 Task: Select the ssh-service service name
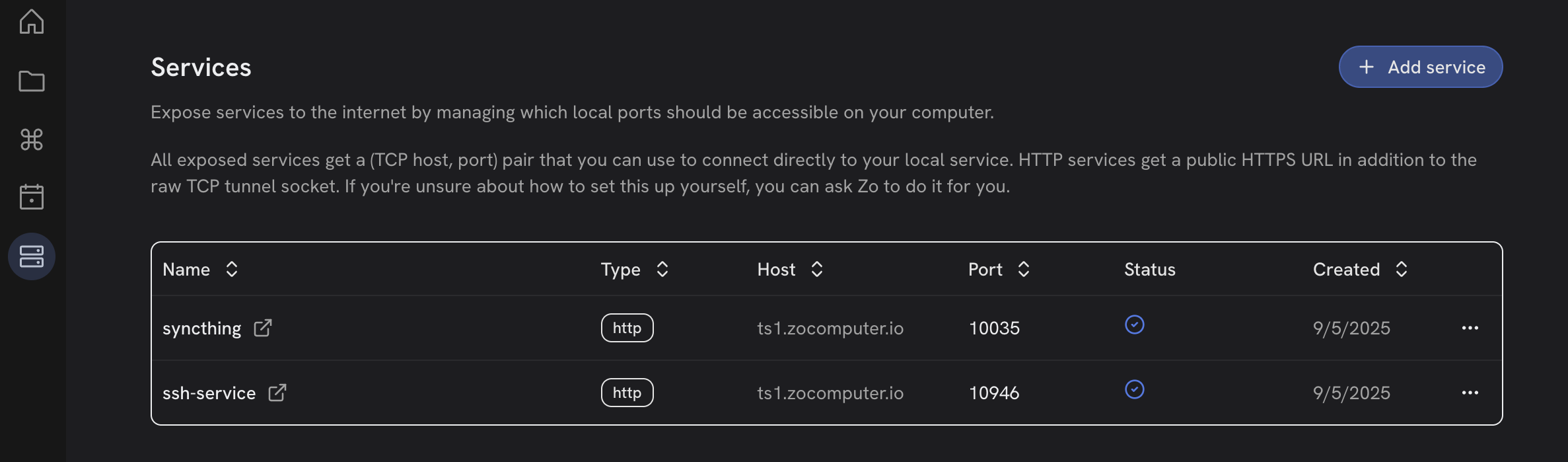pyautogui.click(x=209, y=393)
